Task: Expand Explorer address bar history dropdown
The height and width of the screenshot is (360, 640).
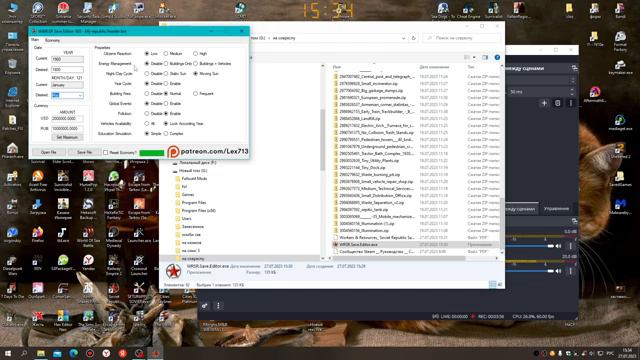Action: (x=403, y=38)
